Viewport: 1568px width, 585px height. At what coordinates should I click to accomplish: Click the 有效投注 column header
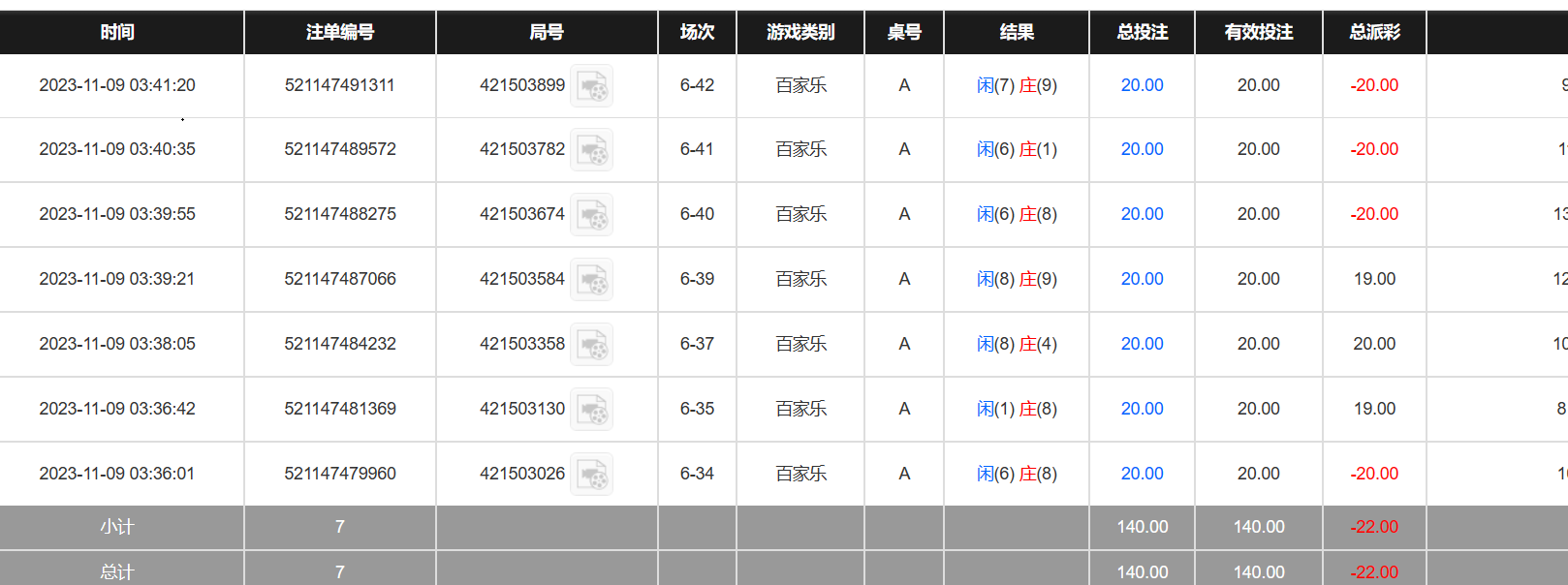tap(1259, 32)
